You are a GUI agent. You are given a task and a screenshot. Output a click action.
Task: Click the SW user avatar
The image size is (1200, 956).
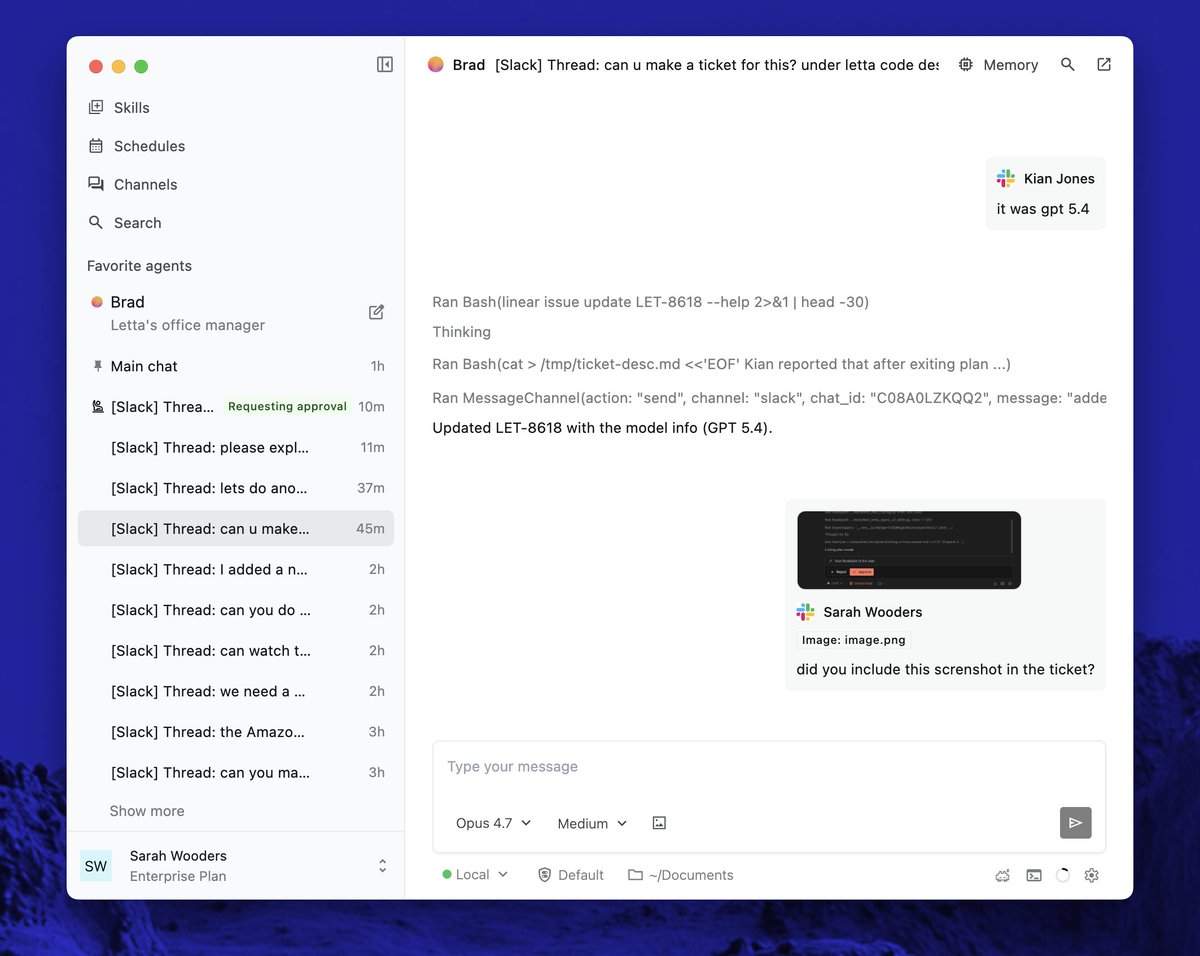coord(96,866)
